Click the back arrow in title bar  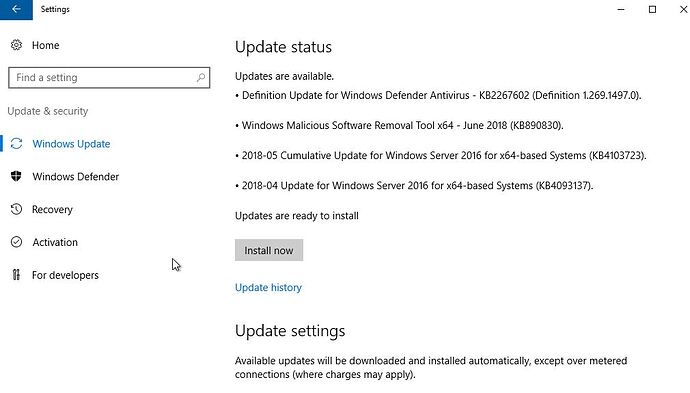pos(16,9)
